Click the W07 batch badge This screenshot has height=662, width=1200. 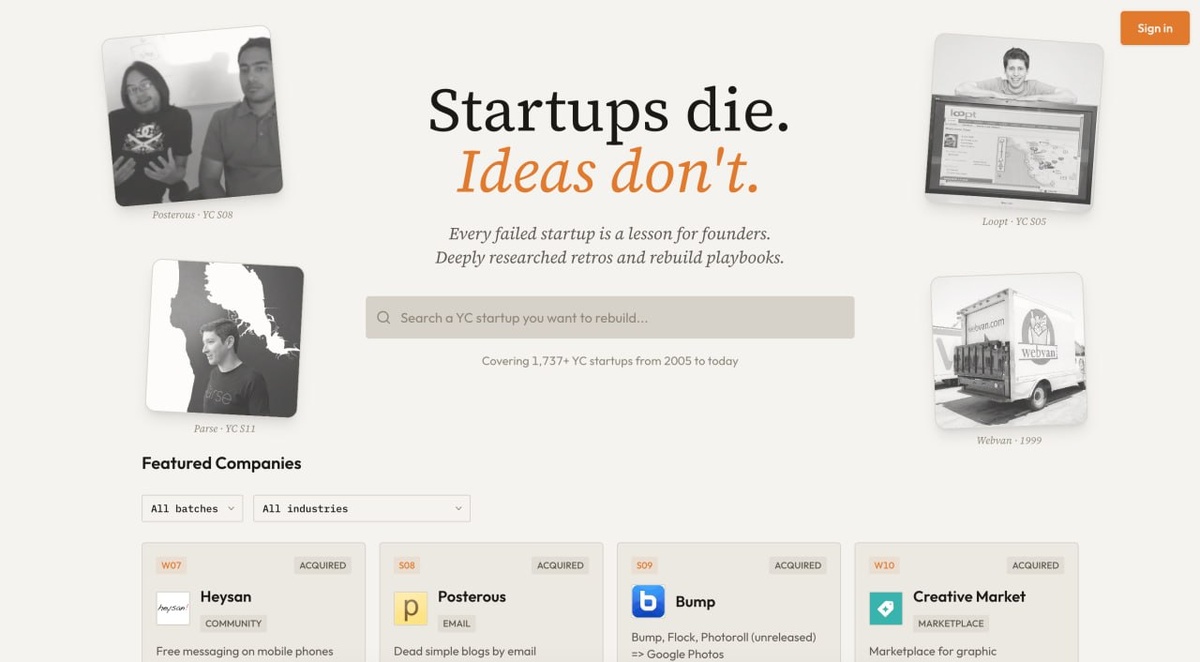(171, 565)
